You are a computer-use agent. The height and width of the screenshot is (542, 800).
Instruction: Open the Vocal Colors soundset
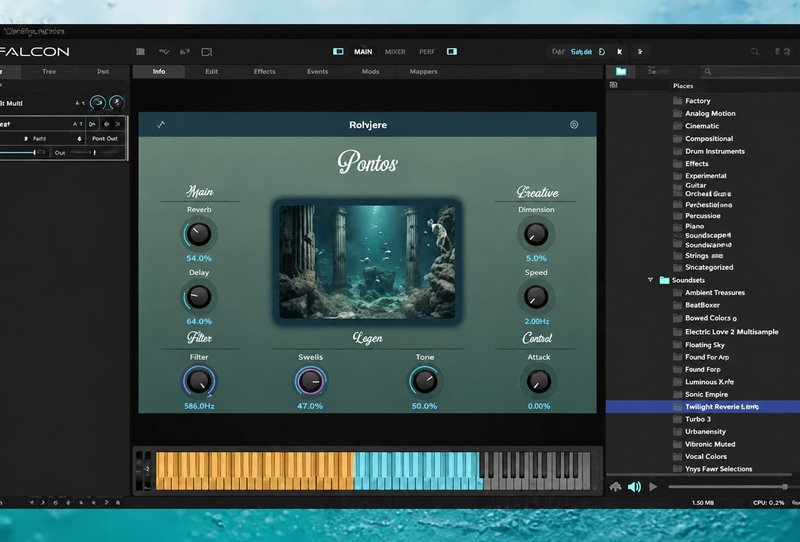pyautogui.click(x=706, y=456)
